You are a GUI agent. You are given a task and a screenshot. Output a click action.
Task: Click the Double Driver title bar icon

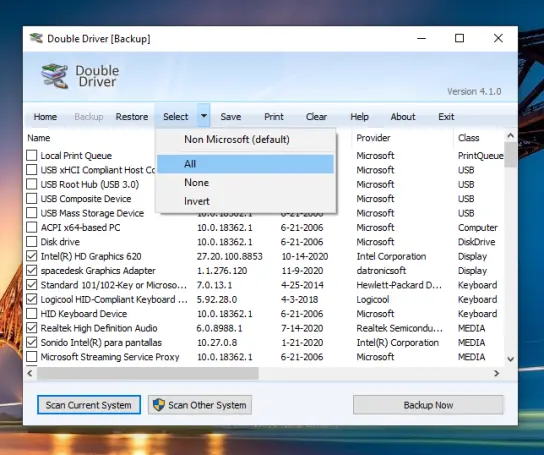(36, 38)
